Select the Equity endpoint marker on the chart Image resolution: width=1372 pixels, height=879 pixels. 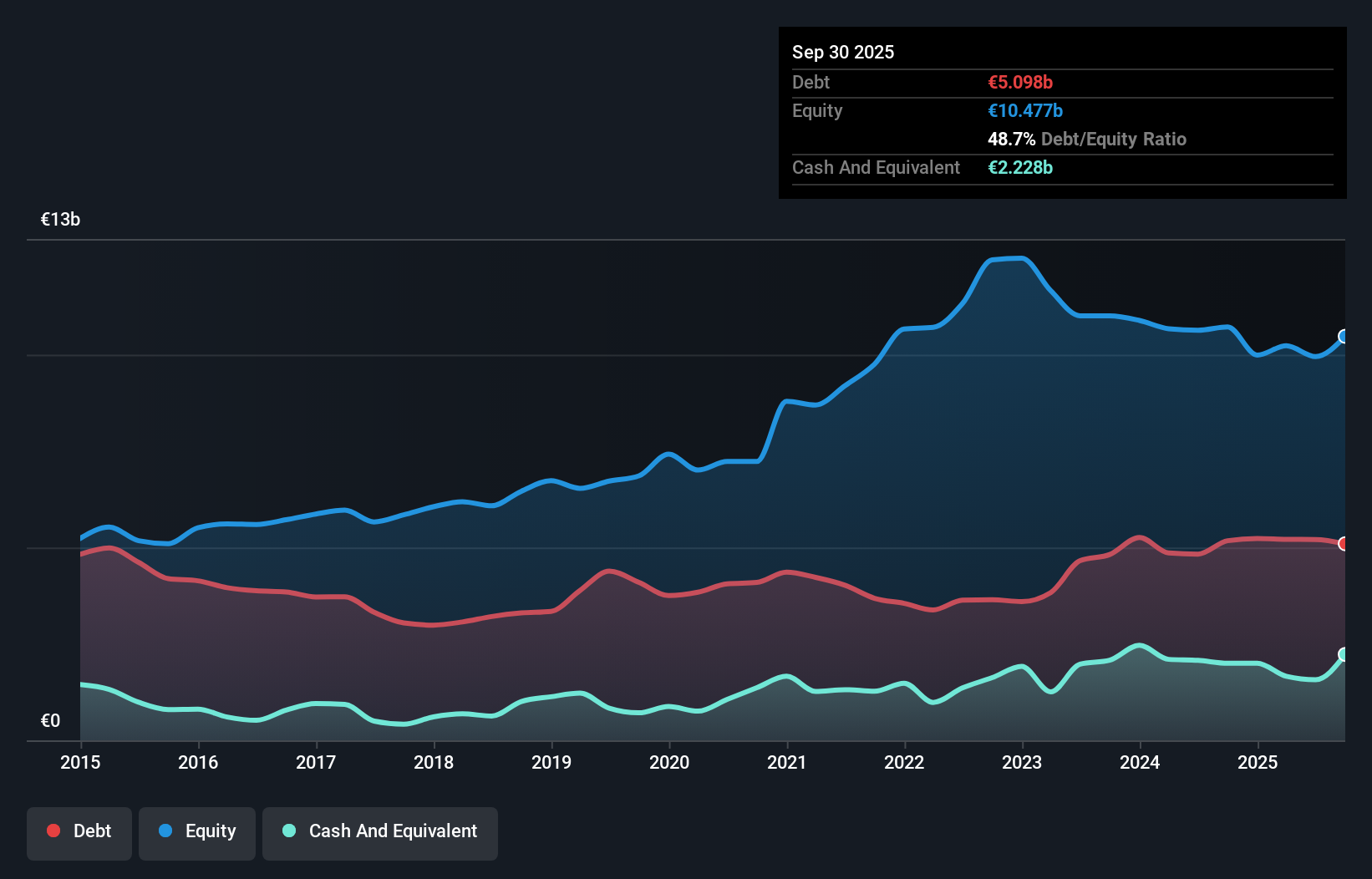1344,337
